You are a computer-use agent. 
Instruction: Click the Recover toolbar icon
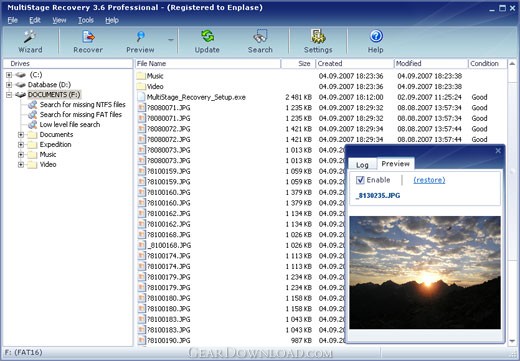pos(88,36)
